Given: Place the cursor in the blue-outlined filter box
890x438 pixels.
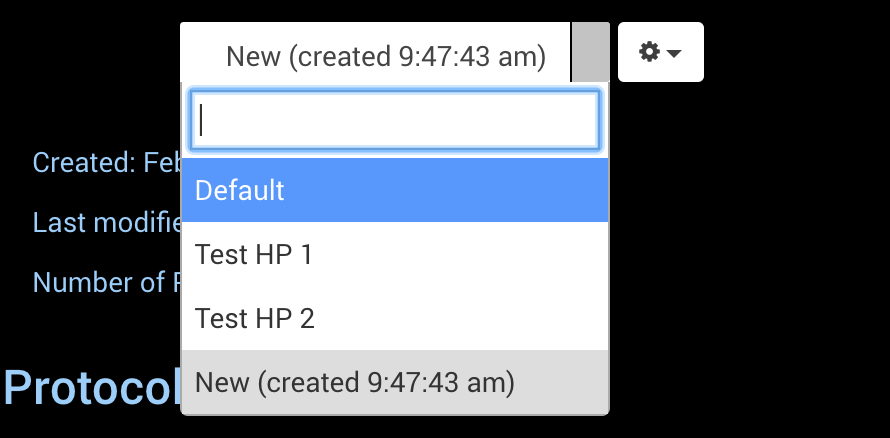Looking at the screenshot, I should click(x=394, y=120).
